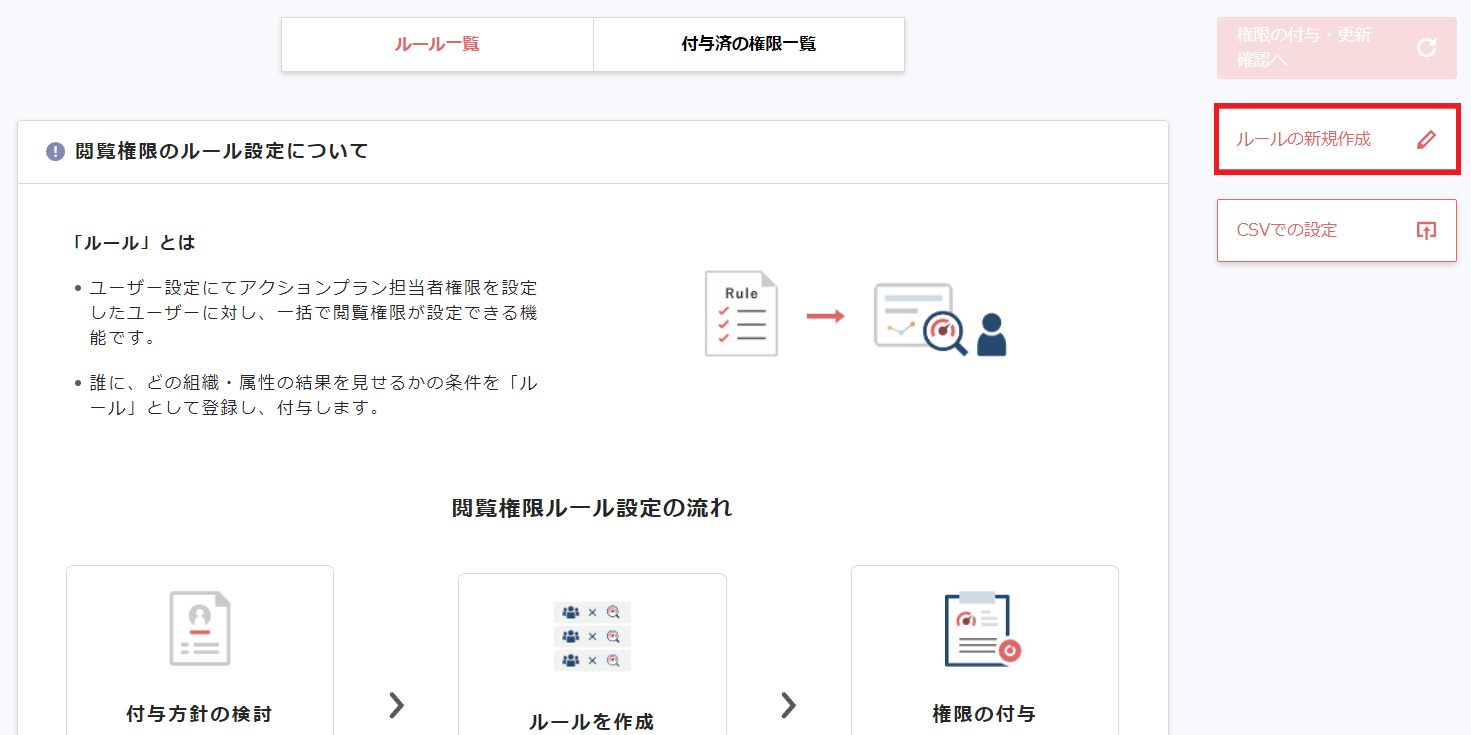Switch to the ルール一覧 tab
The height and width of the screenshot is (735, 1471).
click(x=437, y=44)
